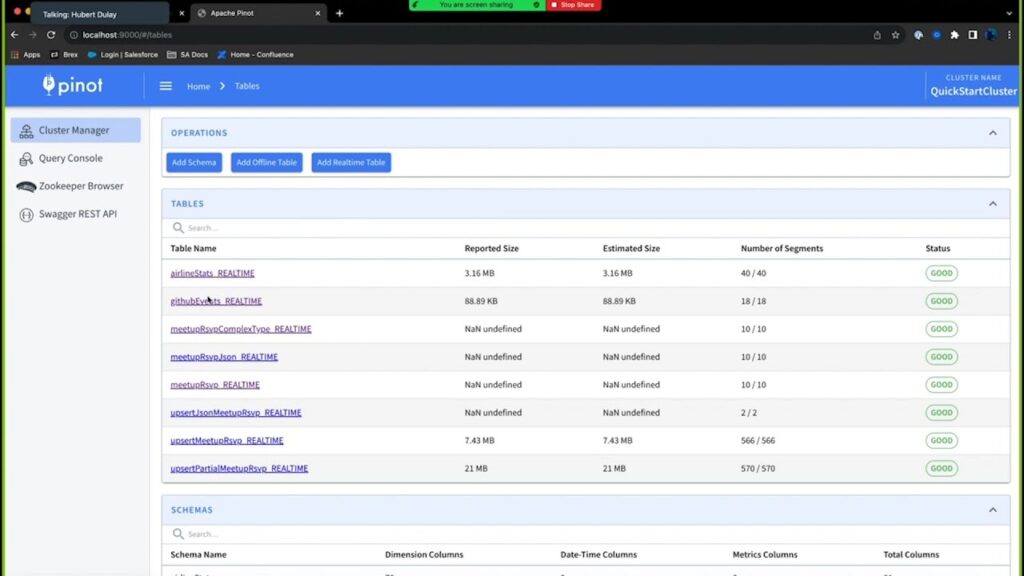The width and height of the screenshot is (1024, 576).
Task: Toggle the hamburger sidebar menu icon
Action: tap(166, 86)
